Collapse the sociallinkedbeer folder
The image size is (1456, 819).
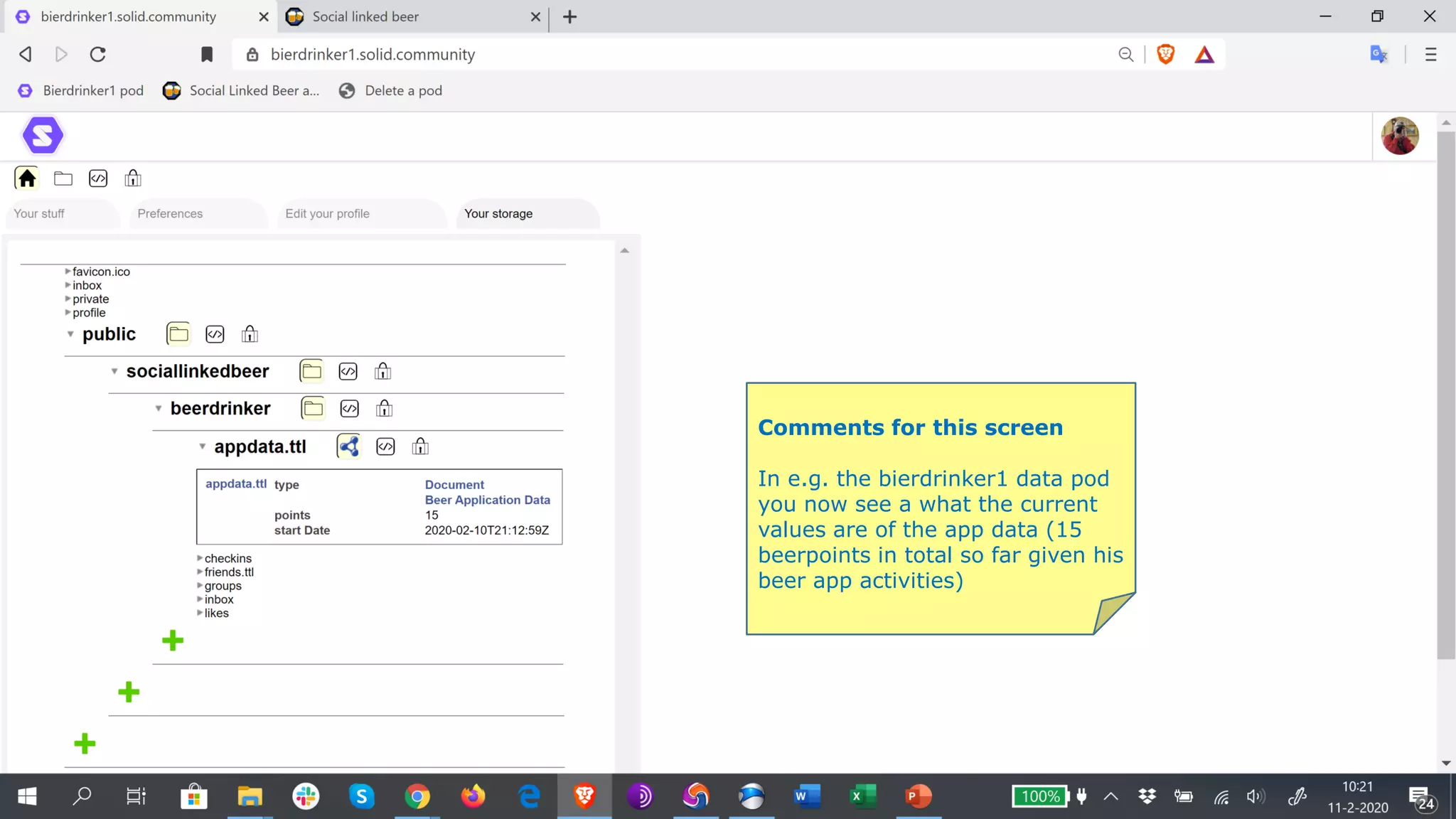(114, 371)
